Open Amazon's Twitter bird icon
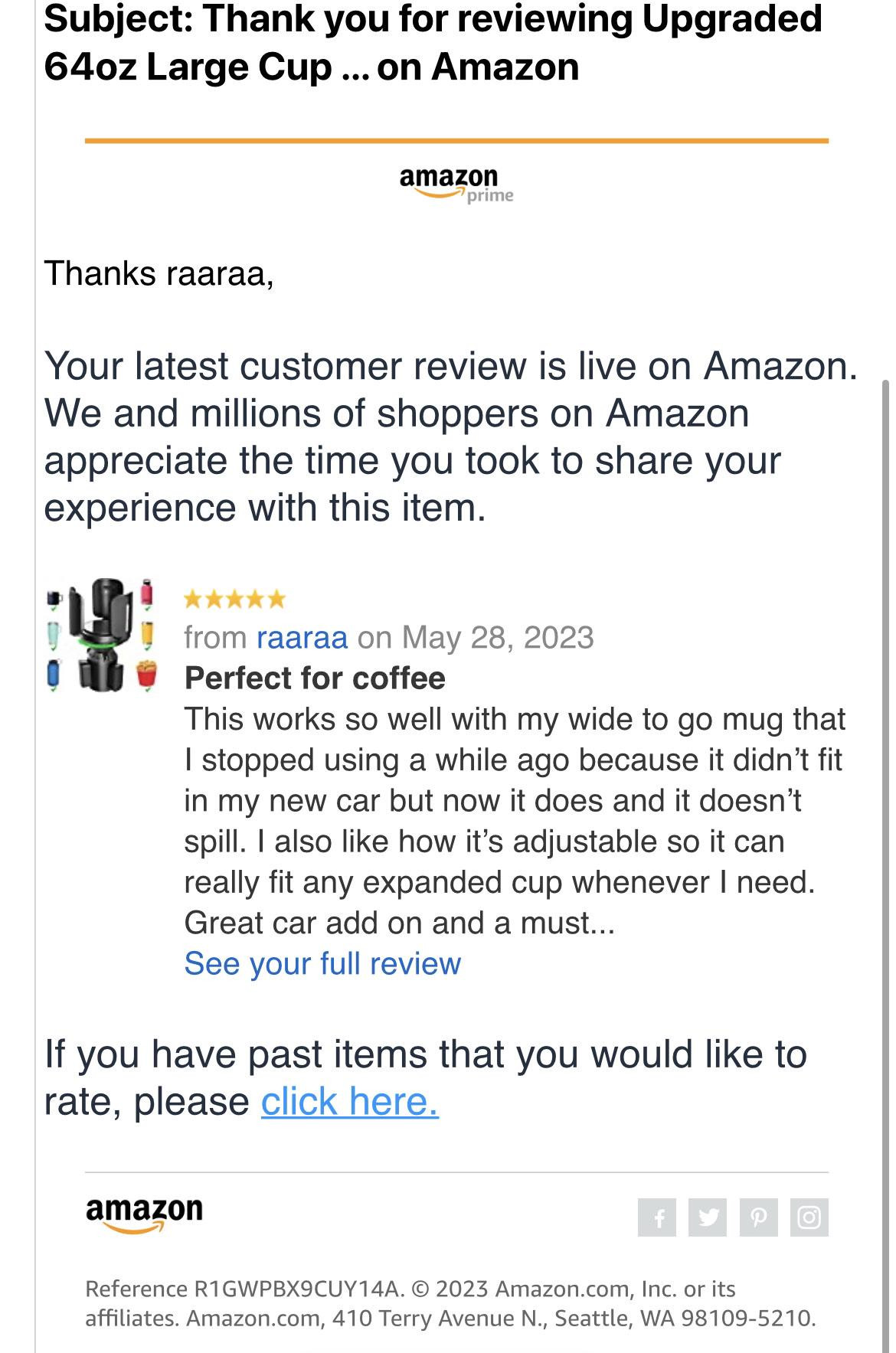The height and width of the screenshot is (1353, 896). pos(708,1217)
